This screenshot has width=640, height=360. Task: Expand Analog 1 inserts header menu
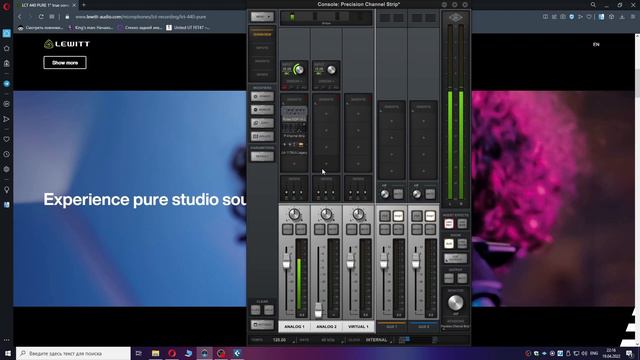(294, 99)
